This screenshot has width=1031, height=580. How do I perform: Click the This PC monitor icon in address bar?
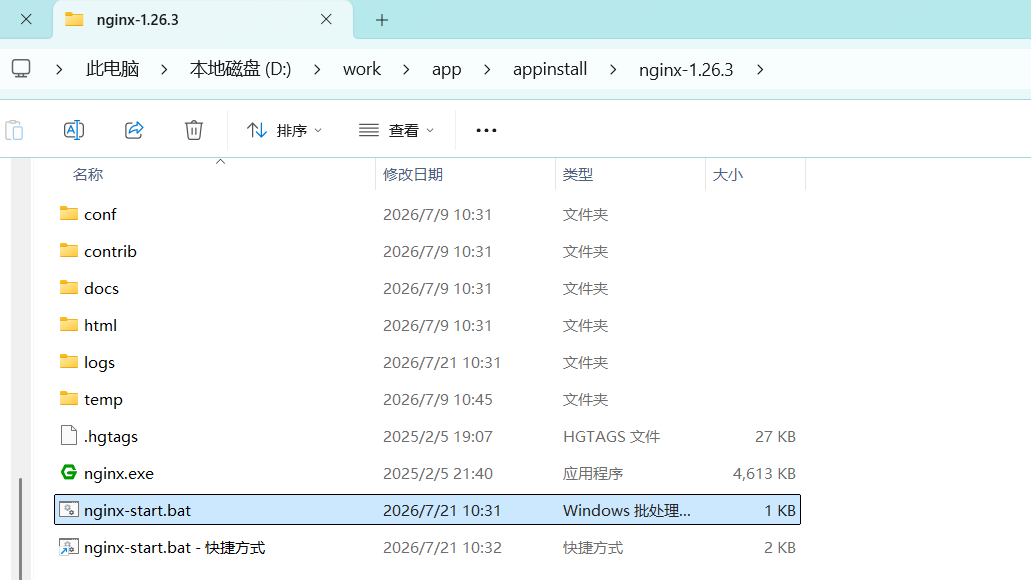[21, 68]
